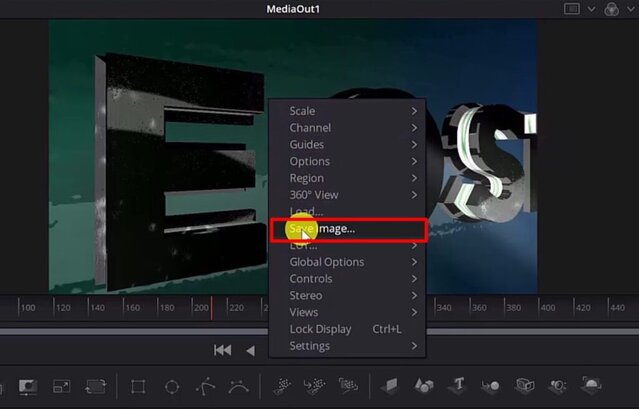Image resolution: width=639 pixels, height=409 pixels.
Task: Click frame 100 on the time ruler
Action: pyautogui.click(x=28, y=308)
